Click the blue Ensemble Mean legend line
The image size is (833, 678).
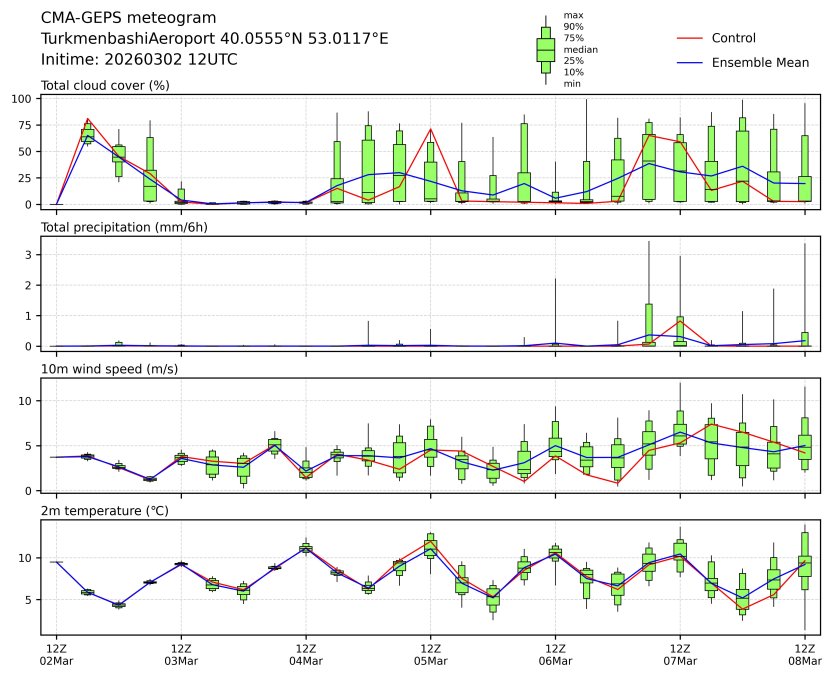[x=692, y=63]
